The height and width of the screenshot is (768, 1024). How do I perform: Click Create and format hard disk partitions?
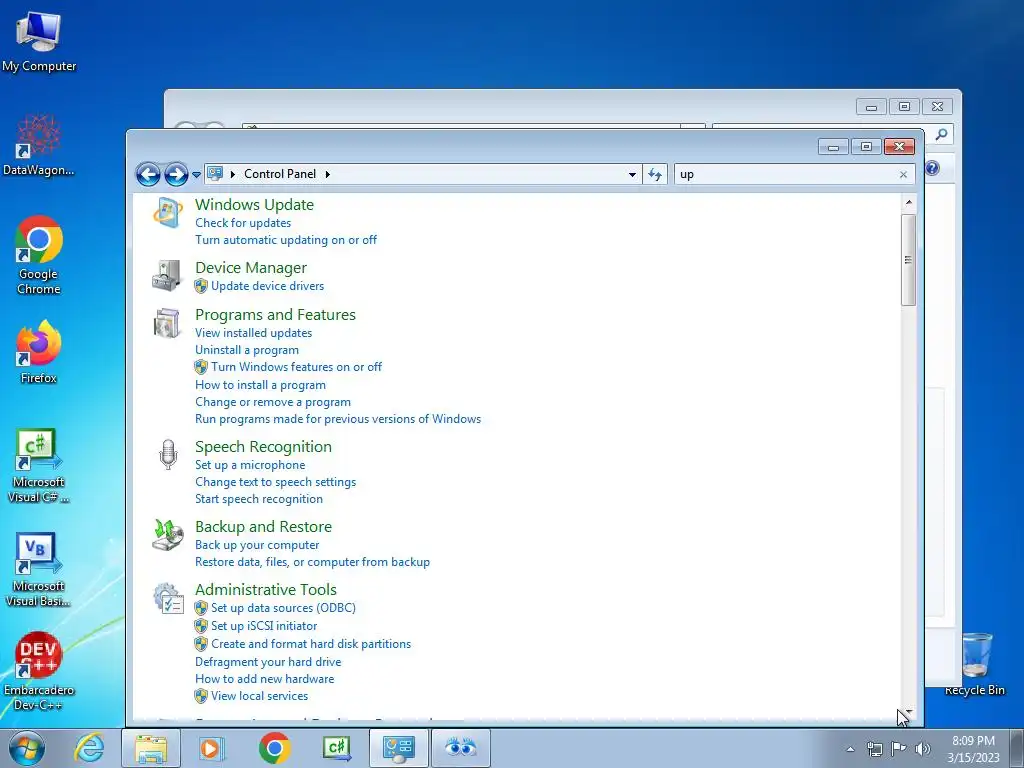311,644
